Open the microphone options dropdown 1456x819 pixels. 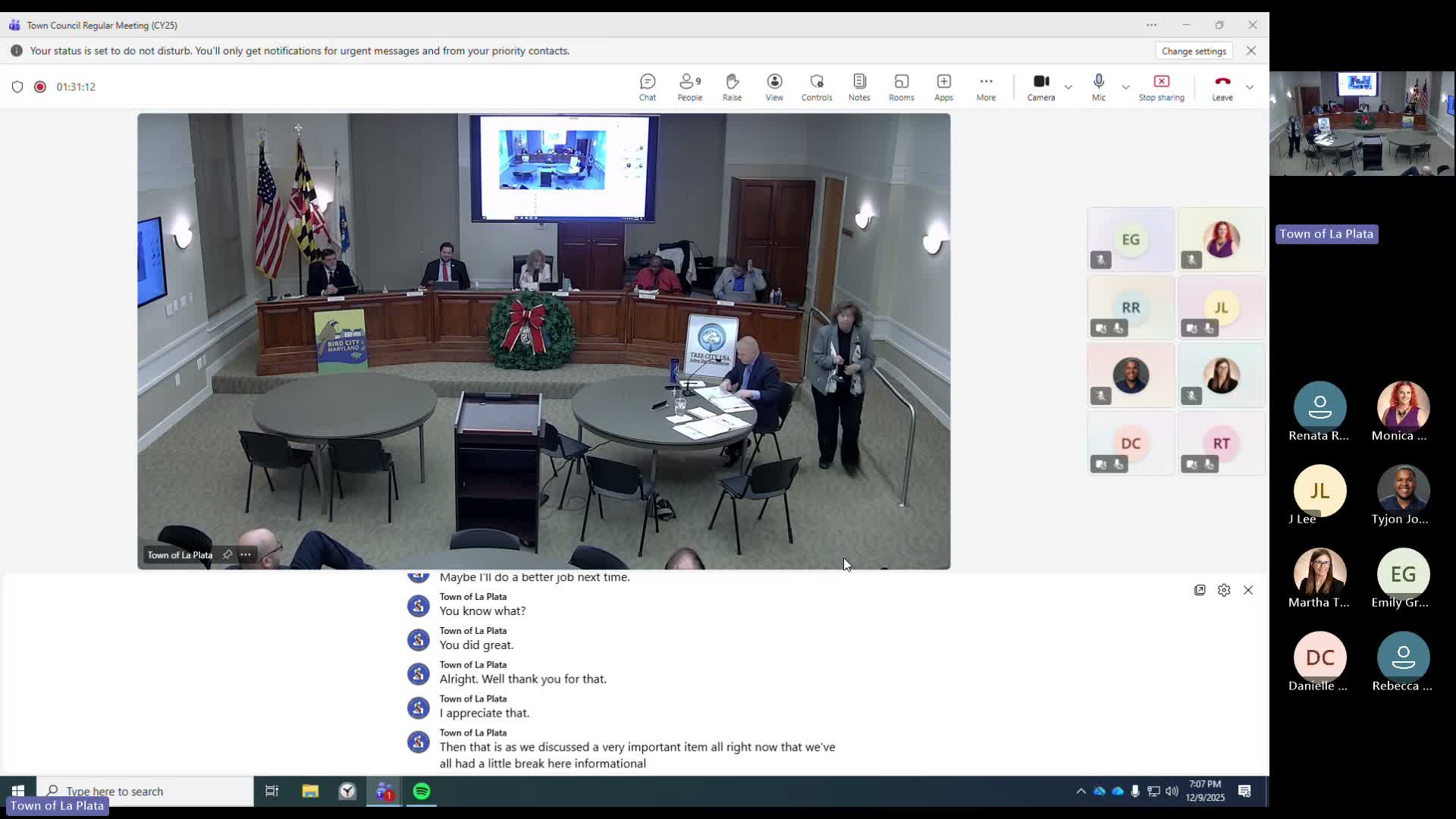(x=1125, y=87)
